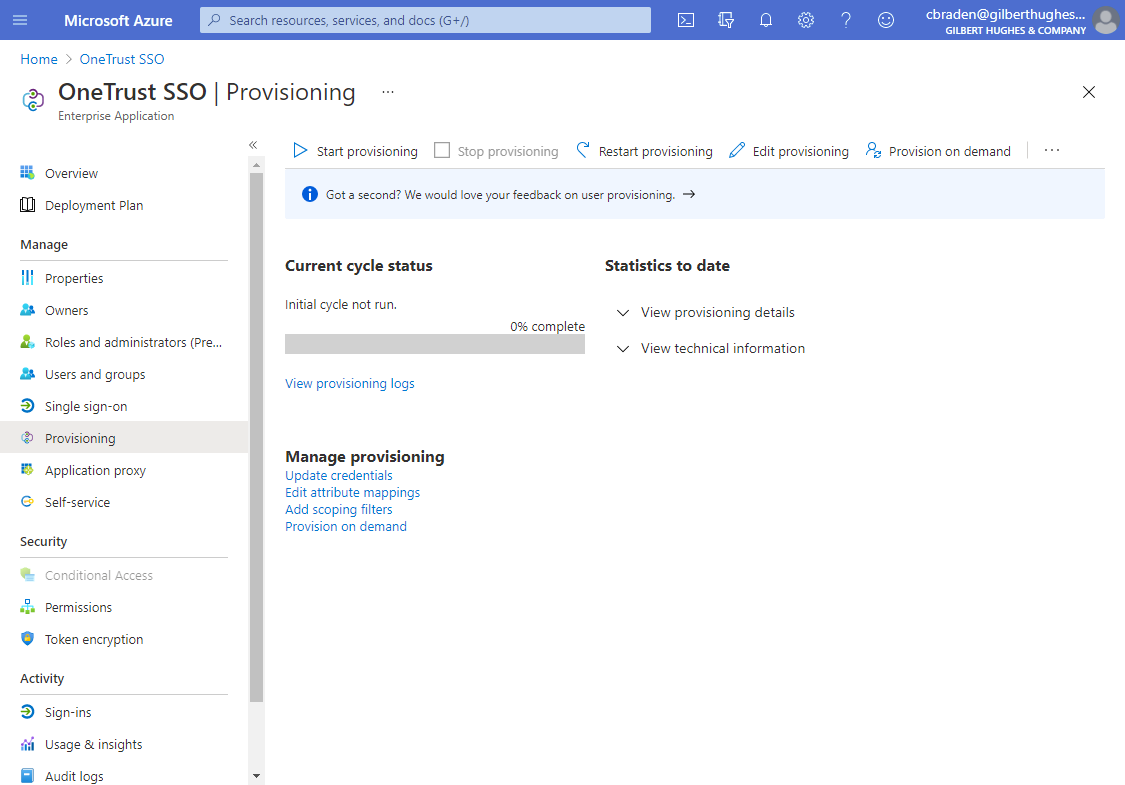Open the Azure portal hamburger menu
The width and height of the screenshot is (1125, 785).
(20, 20)
